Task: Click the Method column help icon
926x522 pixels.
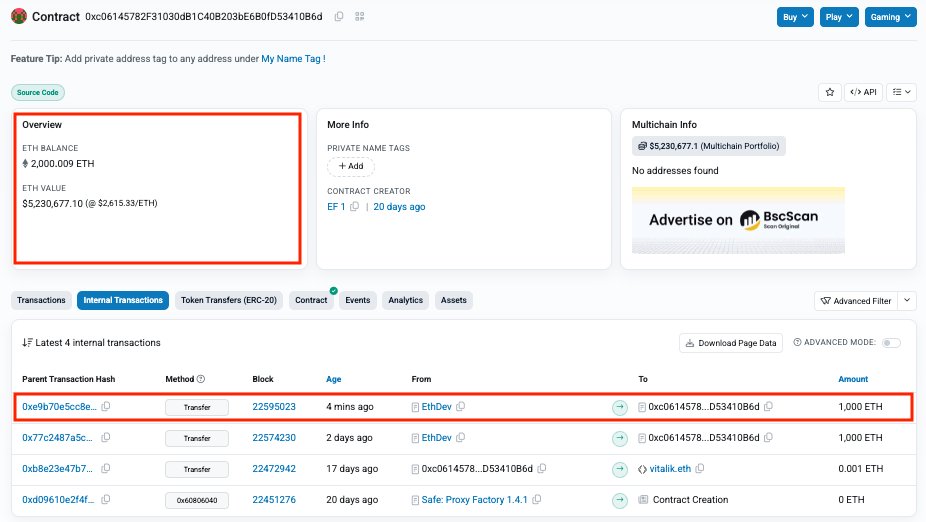Action: coord(201,379)
